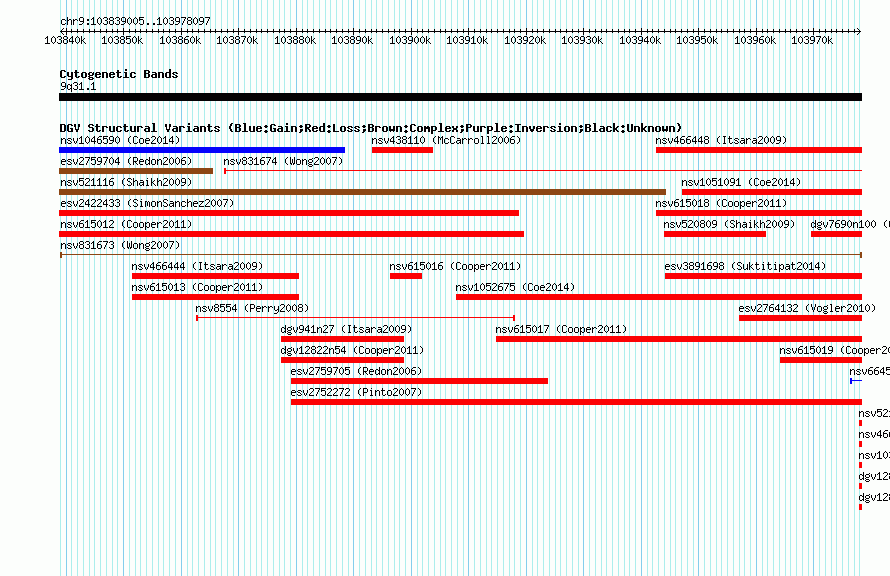Open esv3891698 (Suktitipat2014) label
This screenshot has height=576, width=890.
pyautogui.click(x=745, y=266)
